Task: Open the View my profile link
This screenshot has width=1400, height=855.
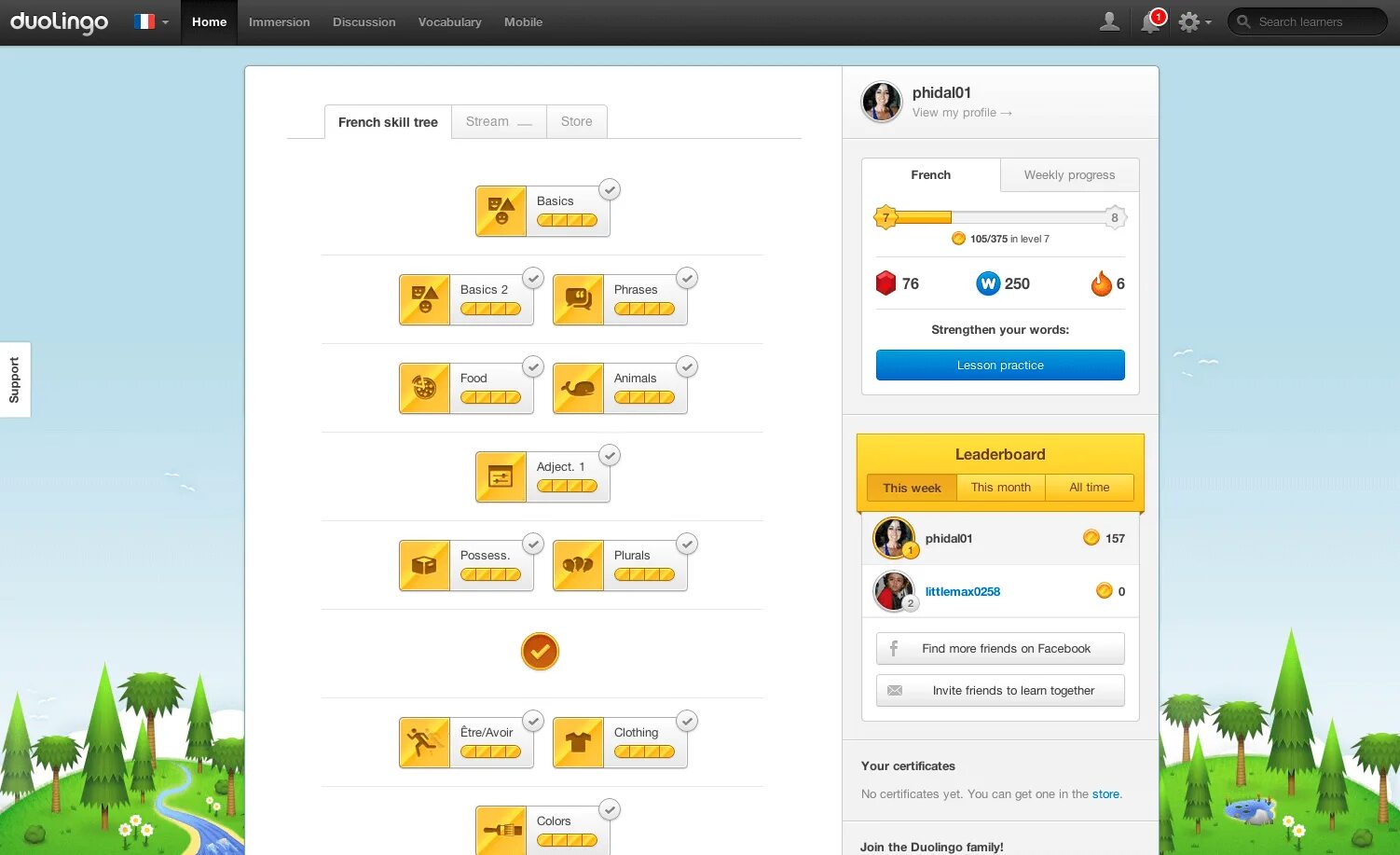Action: coord(962,113)
